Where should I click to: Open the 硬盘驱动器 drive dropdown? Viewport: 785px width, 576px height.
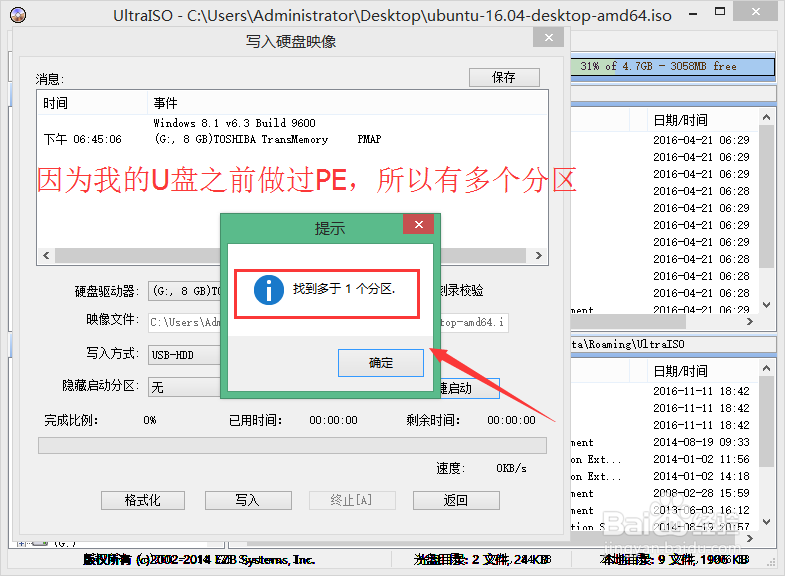point(184,291)
